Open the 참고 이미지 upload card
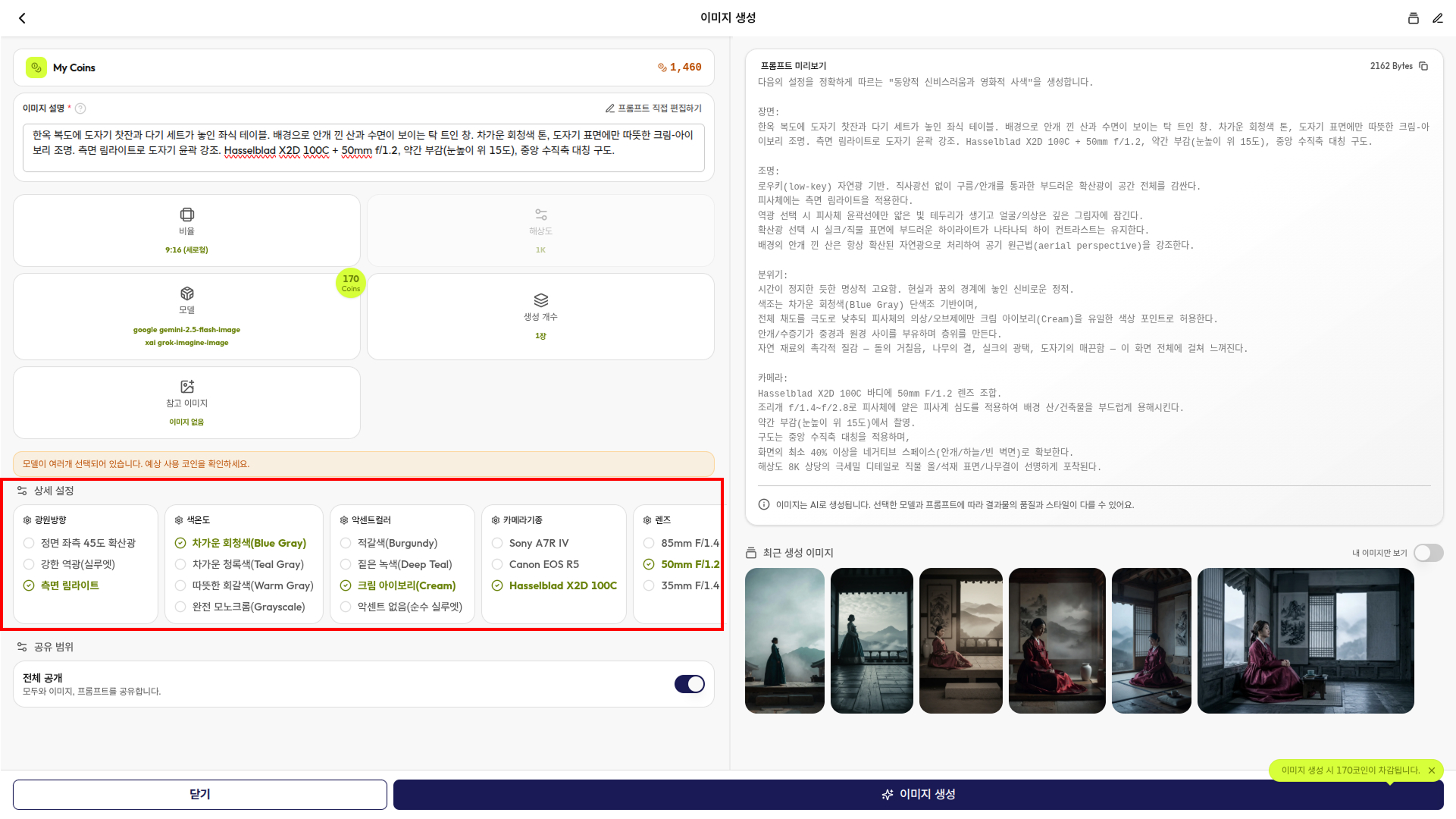 click(186, 403)
